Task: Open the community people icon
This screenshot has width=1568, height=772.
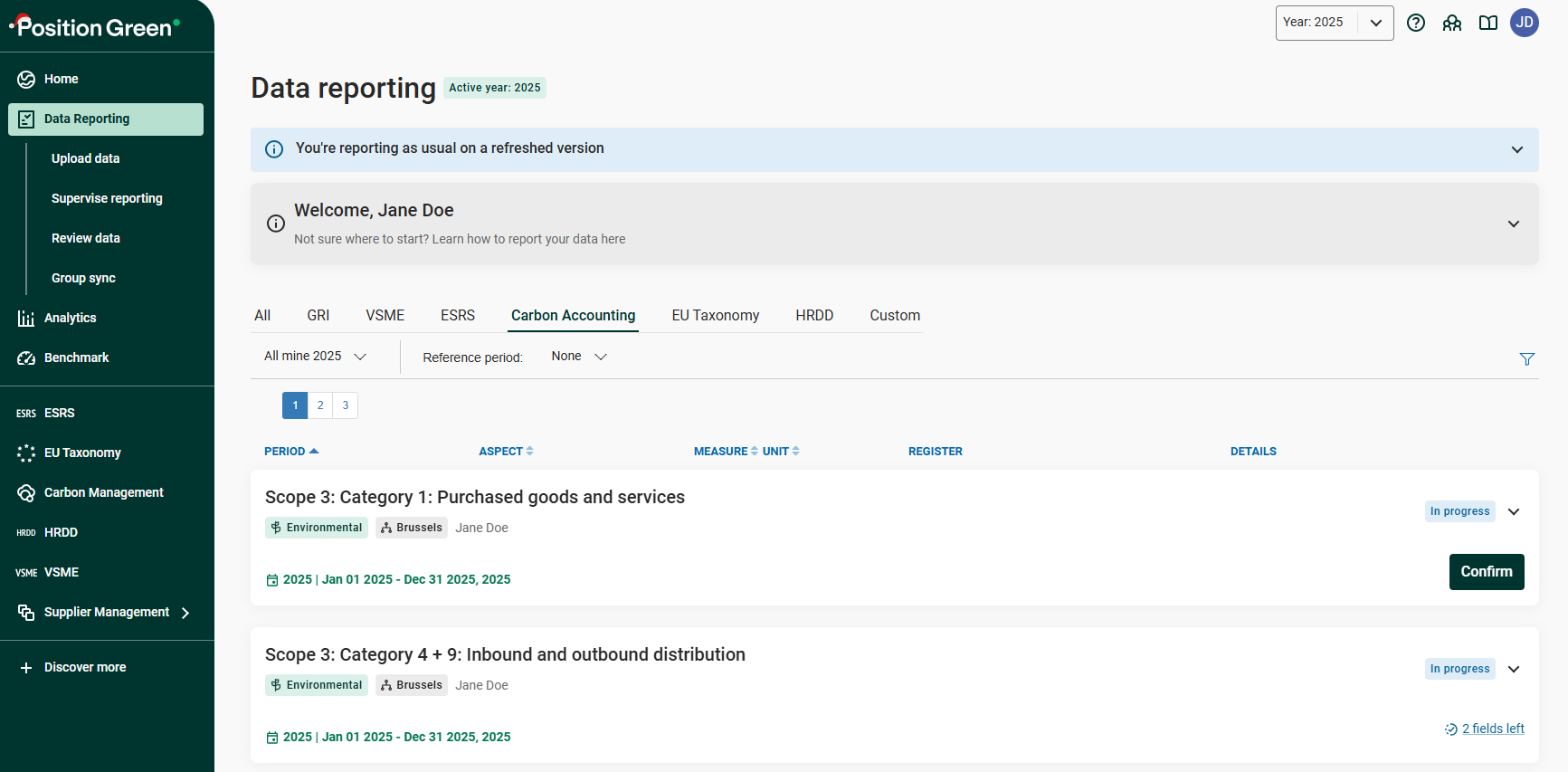Action: point(1452,23)
